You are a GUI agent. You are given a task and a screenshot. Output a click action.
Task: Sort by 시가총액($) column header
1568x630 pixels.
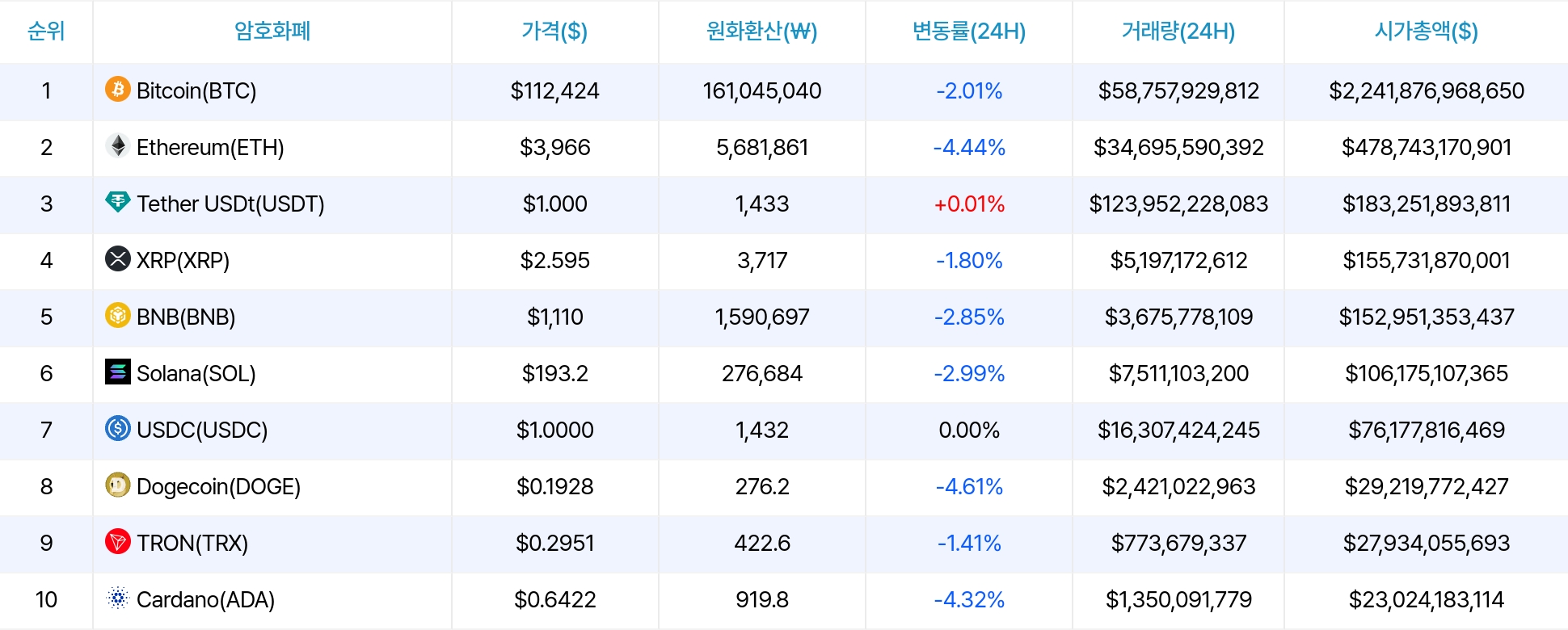(1427, 31)
